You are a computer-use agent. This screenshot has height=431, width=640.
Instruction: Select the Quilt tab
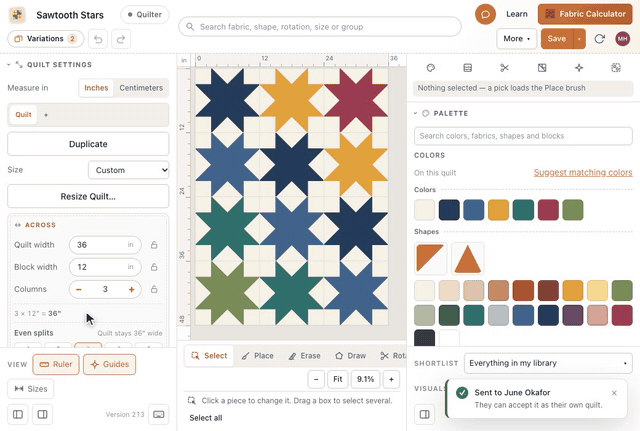(23, 115)
